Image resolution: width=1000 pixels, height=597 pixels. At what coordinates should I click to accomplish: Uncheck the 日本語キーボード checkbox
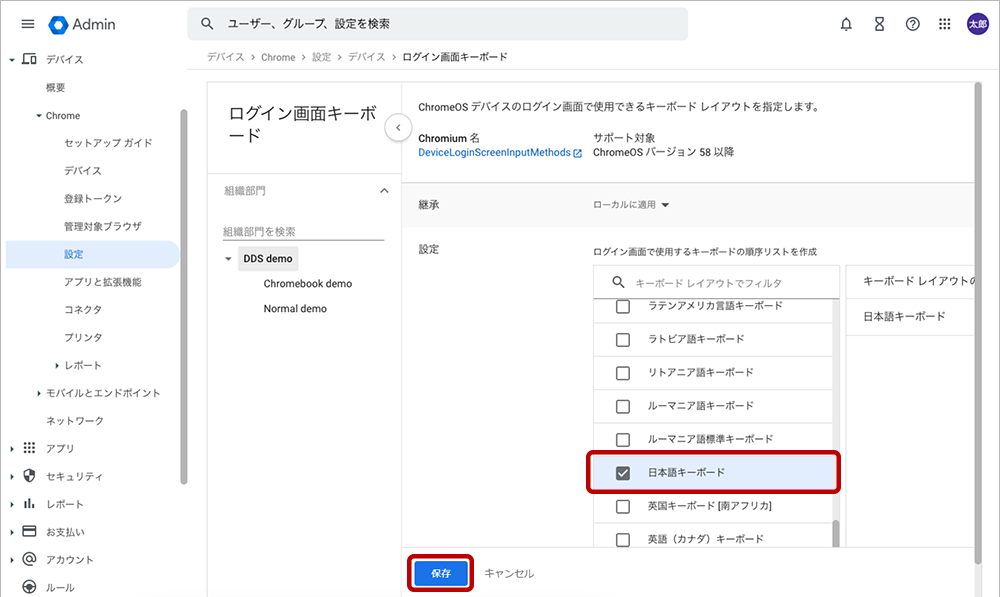click(623, 473)
